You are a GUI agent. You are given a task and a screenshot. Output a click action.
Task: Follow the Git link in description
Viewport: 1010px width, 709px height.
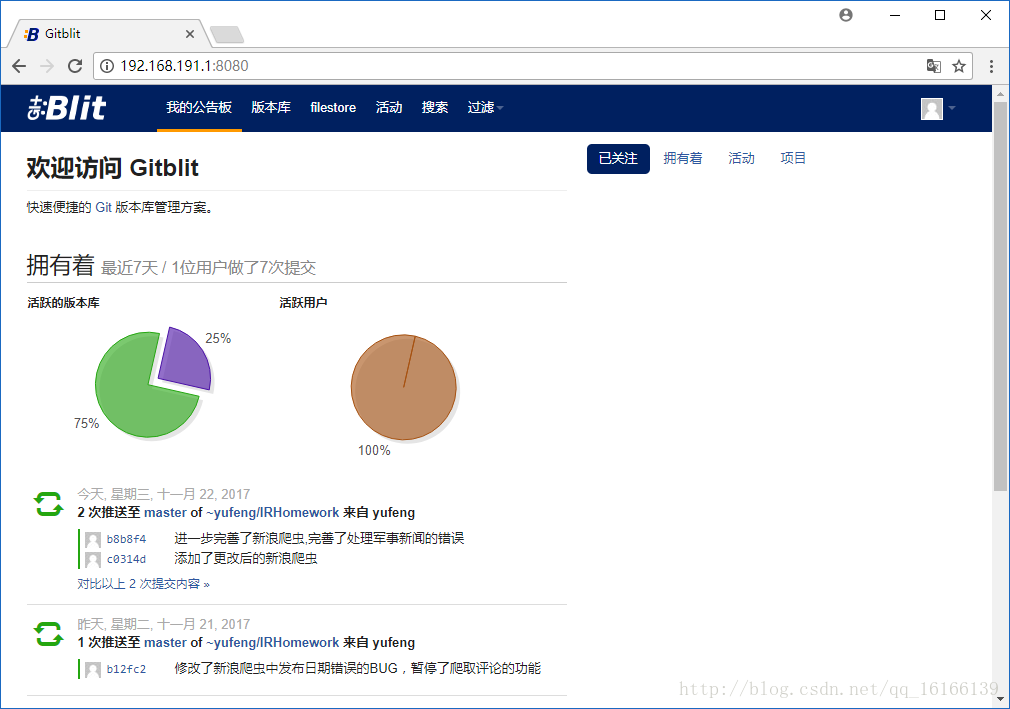(x=103, y=207)
